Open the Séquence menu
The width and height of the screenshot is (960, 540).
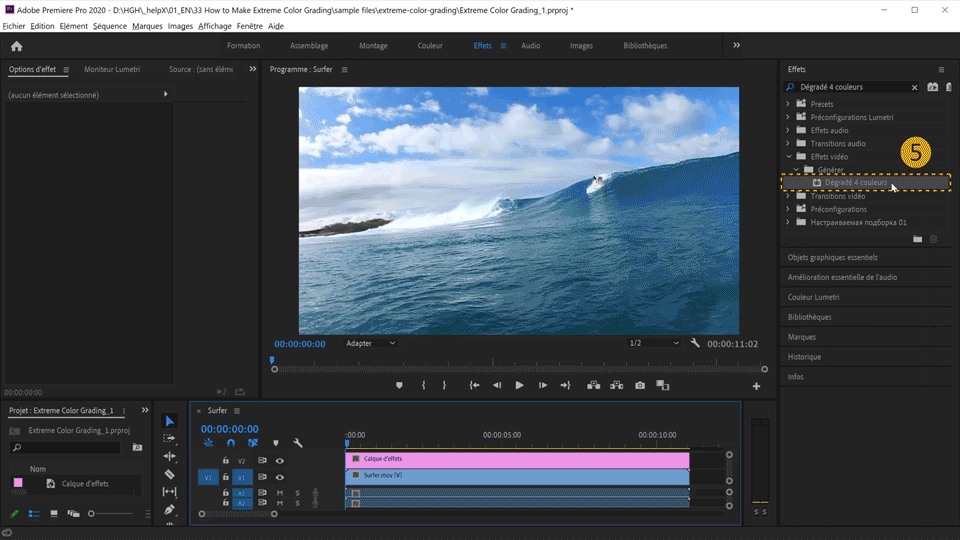coord(110,26)
